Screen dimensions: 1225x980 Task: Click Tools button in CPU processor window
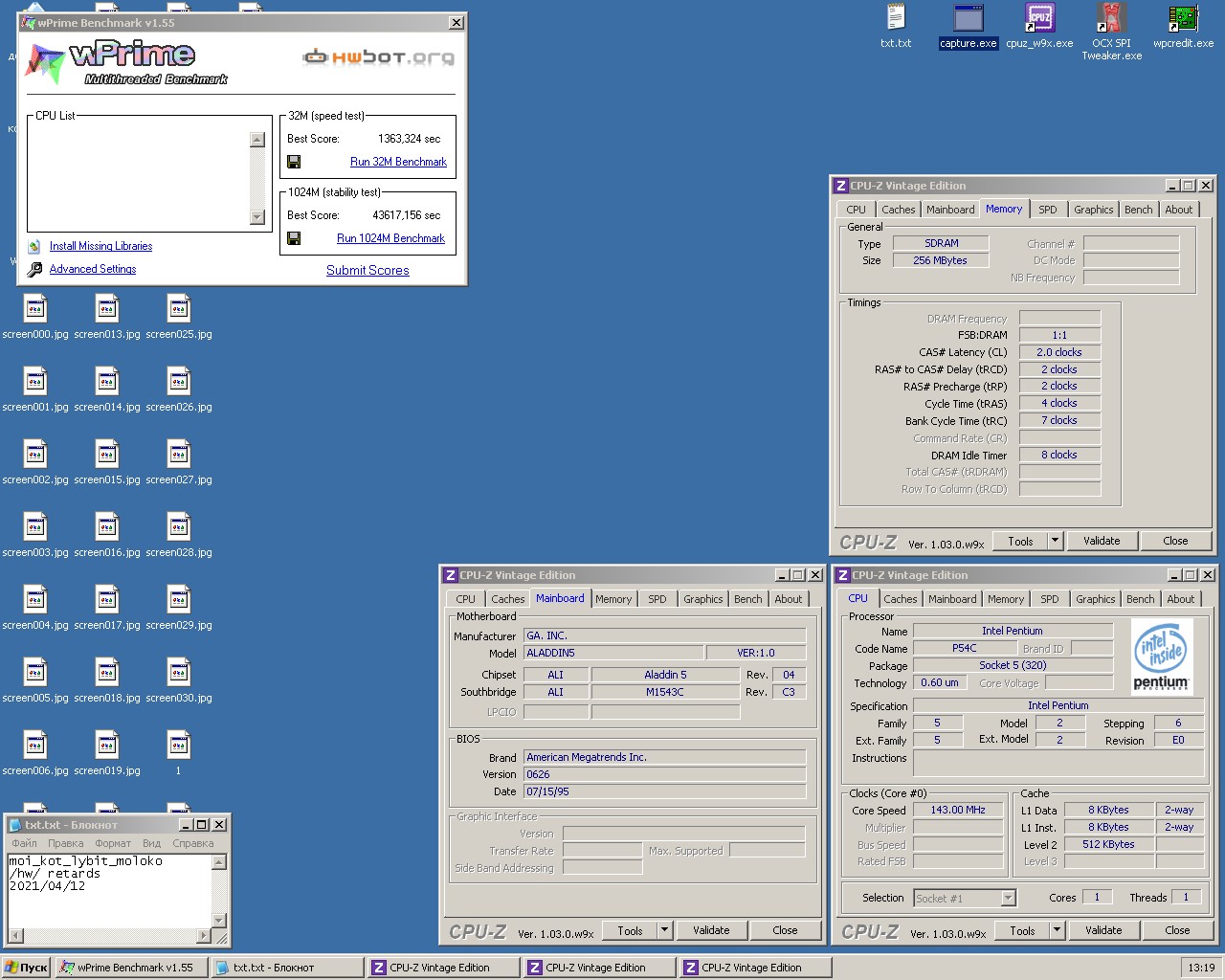[1022, 930]
